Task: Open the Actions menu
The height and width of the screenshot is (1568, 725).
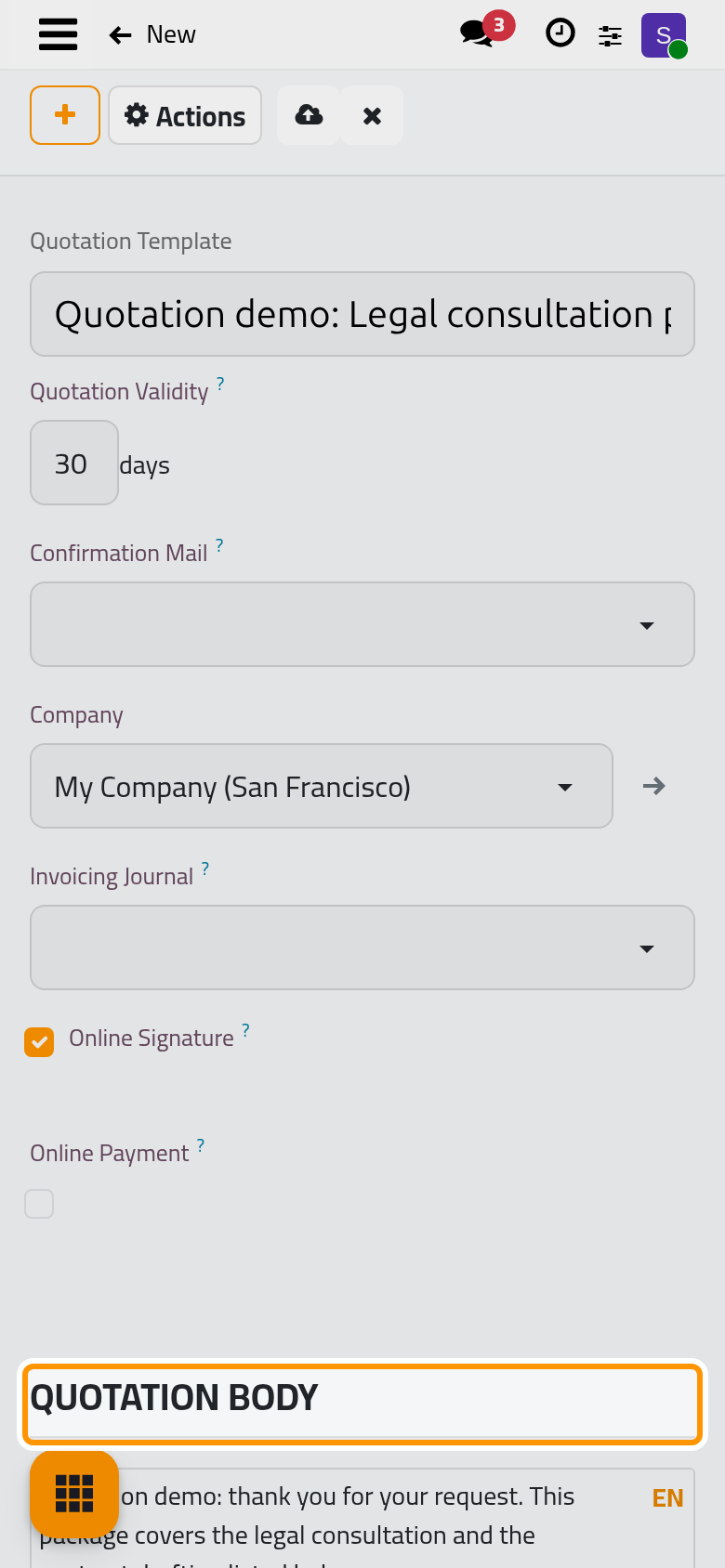Action: point(185,115)
